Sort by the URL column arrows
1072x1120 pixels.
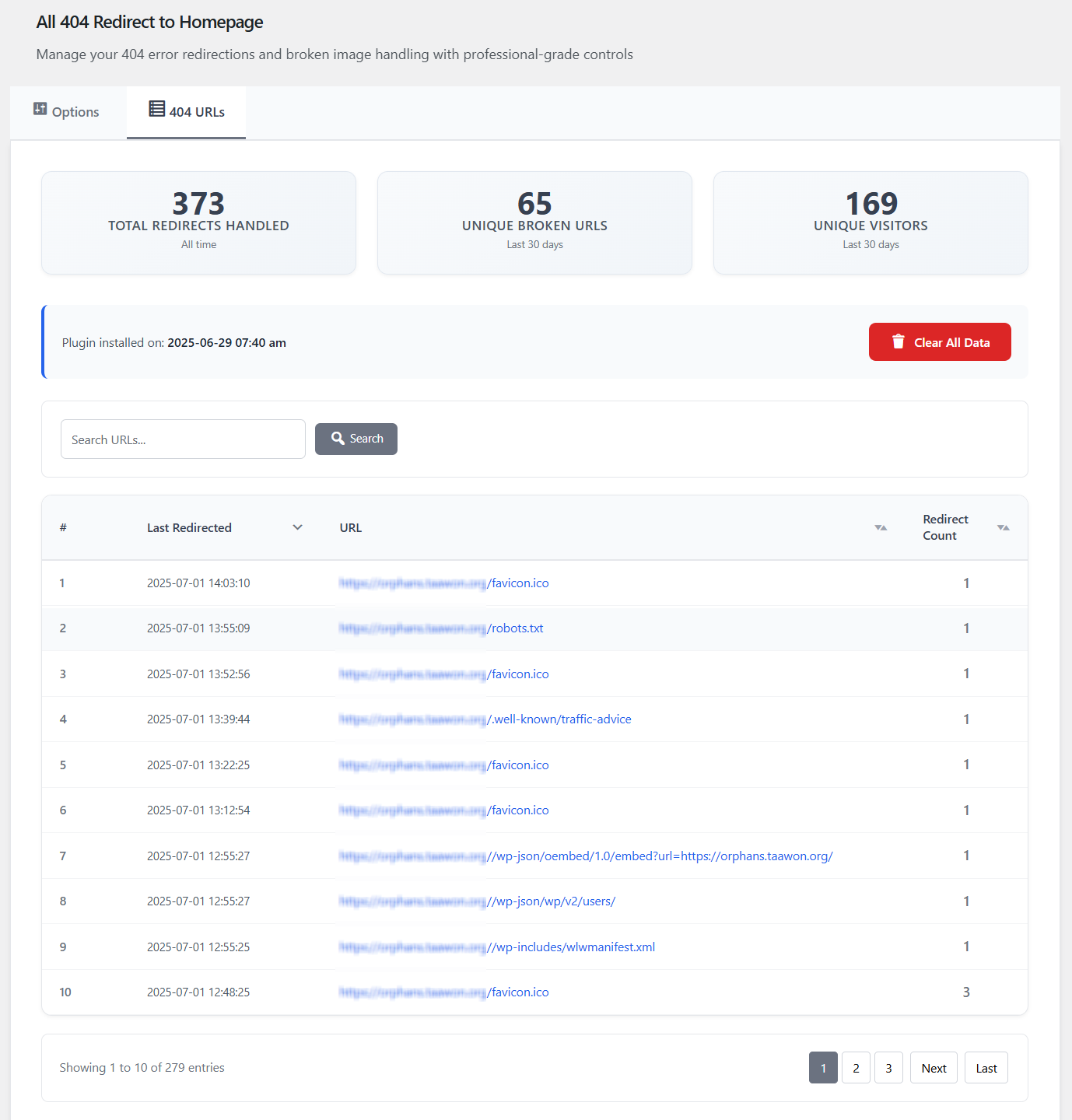pos(881,528)
